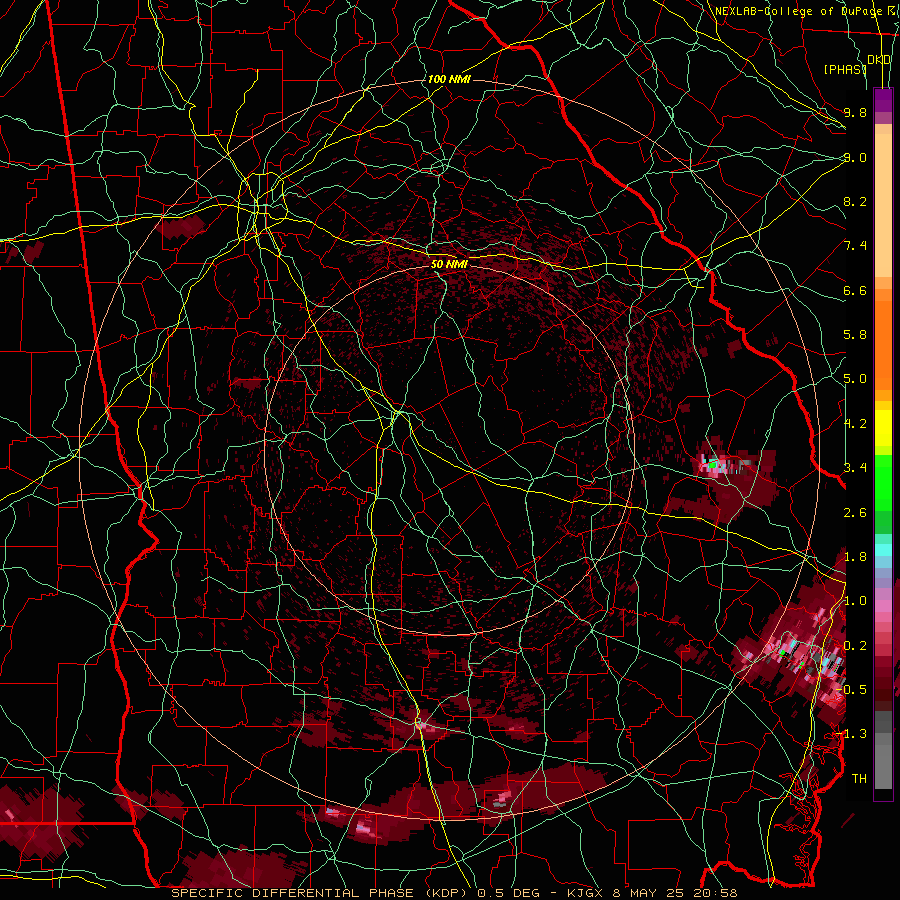Click the -0.5 value on the scale
Screen dimensions: 900x900
tap(853, 690)
